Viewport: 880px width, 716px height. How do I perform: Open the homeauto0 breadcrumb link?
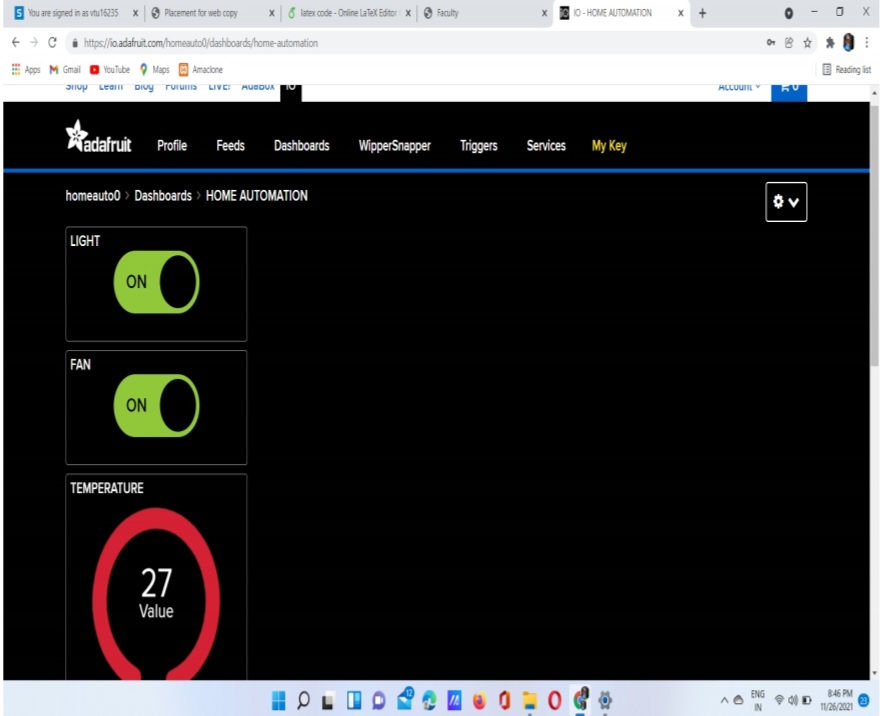[x=92, y=195]
